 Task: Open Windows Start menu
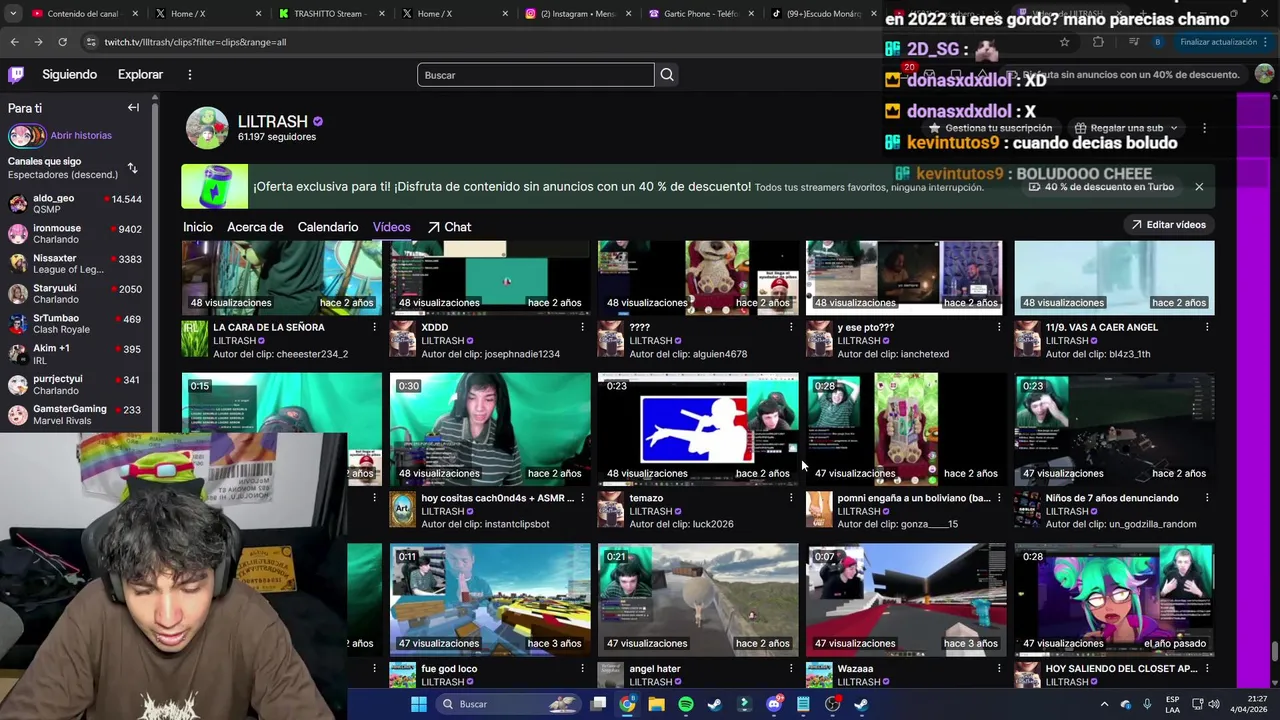(419, 704)
